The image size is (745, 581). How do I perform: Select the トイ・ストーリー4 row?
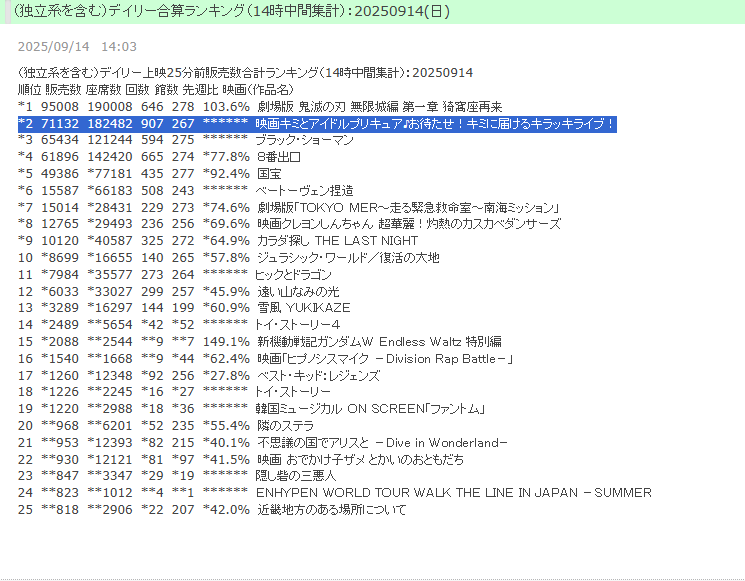tap(179, 325)
